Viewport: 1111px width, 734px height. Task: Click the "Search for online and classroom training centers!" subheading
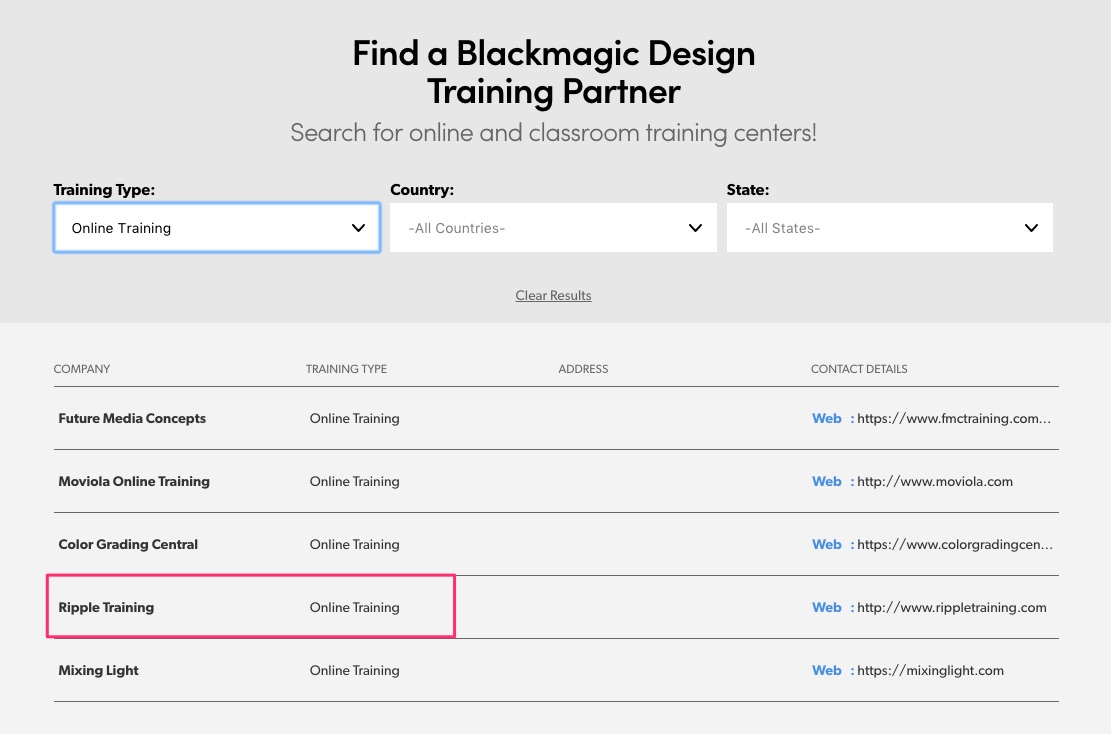click(x=554, y=133)
